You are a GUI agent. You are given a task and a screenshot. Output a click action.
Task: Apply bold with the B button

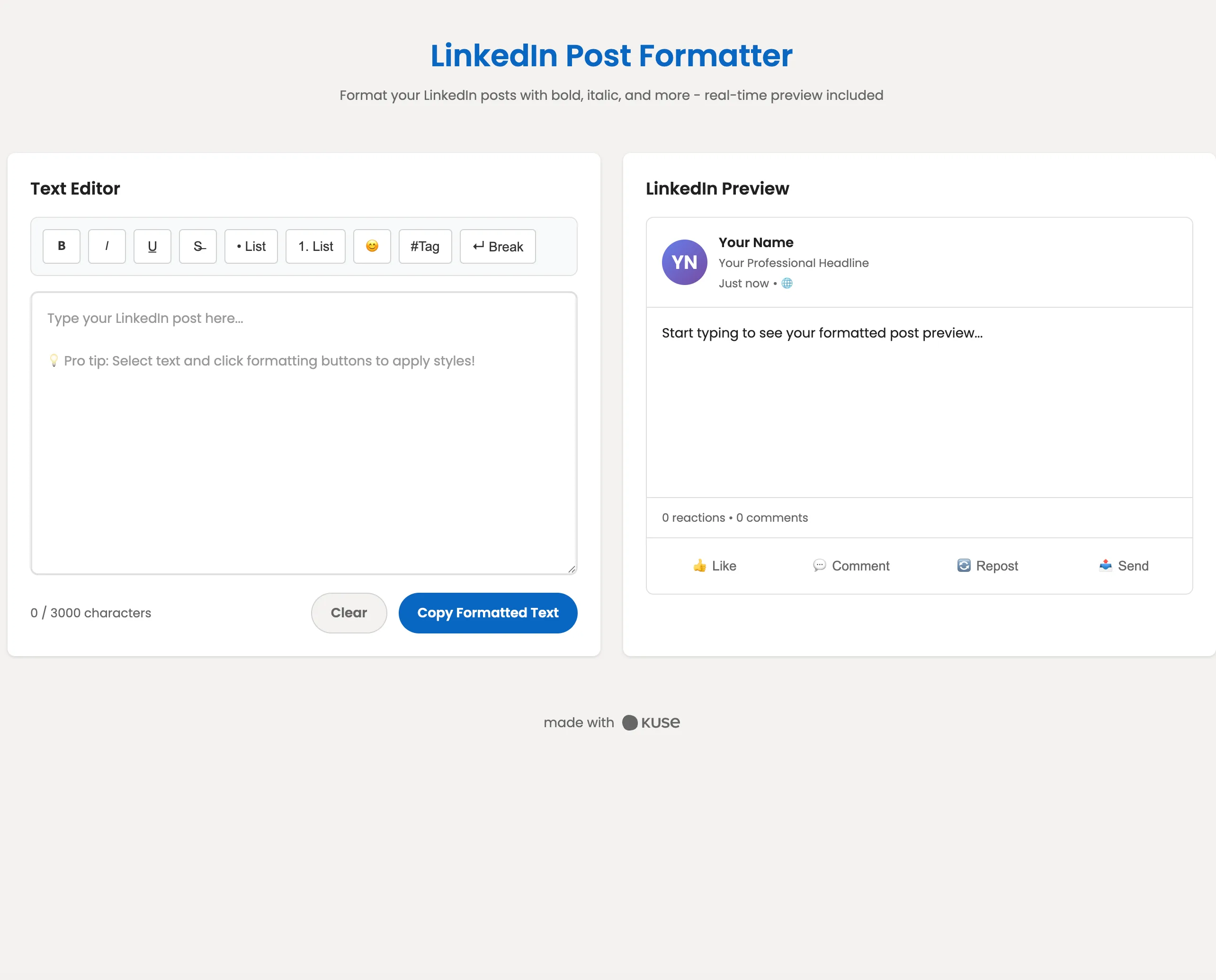[x=62, y=246]
